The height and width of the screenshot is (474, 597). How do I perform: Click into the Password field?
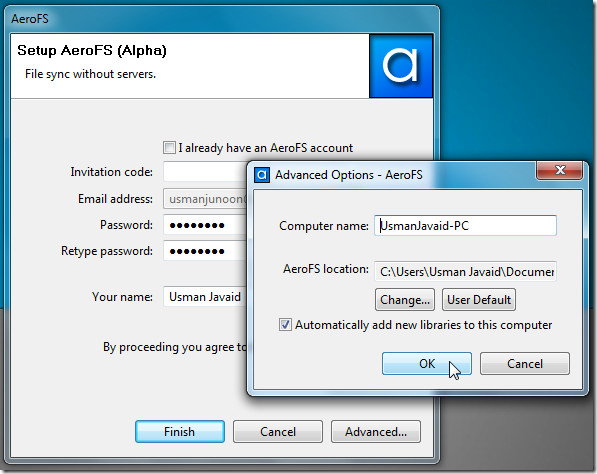click(x=205, y=225)
